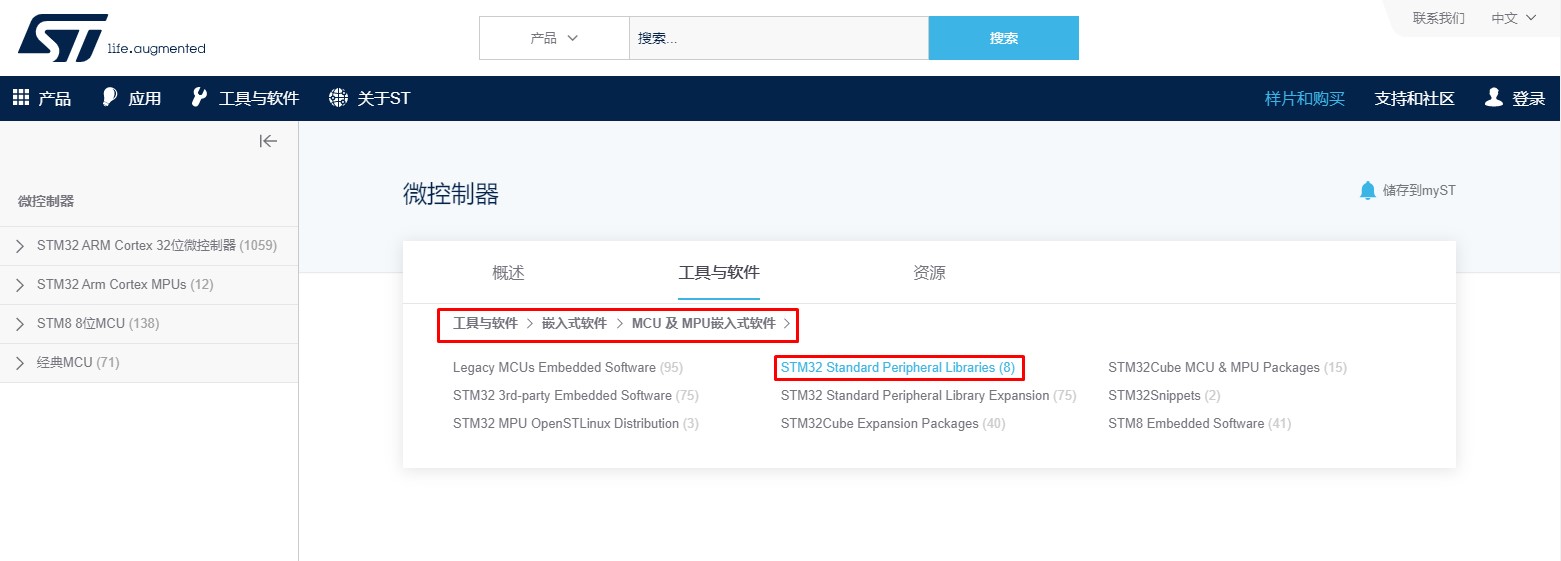This screenshot has width=1561, height=561.
Task: Click 工具与软件 breadcrumb link
Action: tap(485, 324)
